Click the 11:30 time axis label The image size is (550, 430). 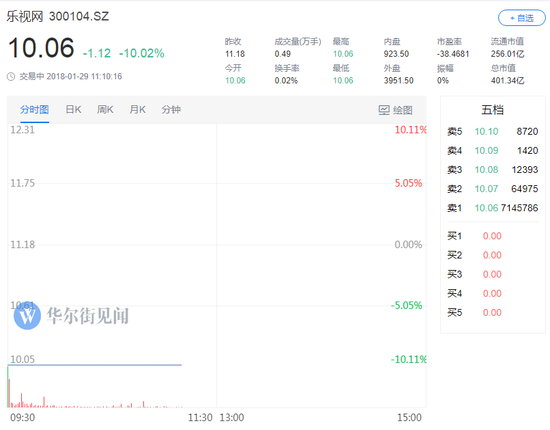(200, 418)
